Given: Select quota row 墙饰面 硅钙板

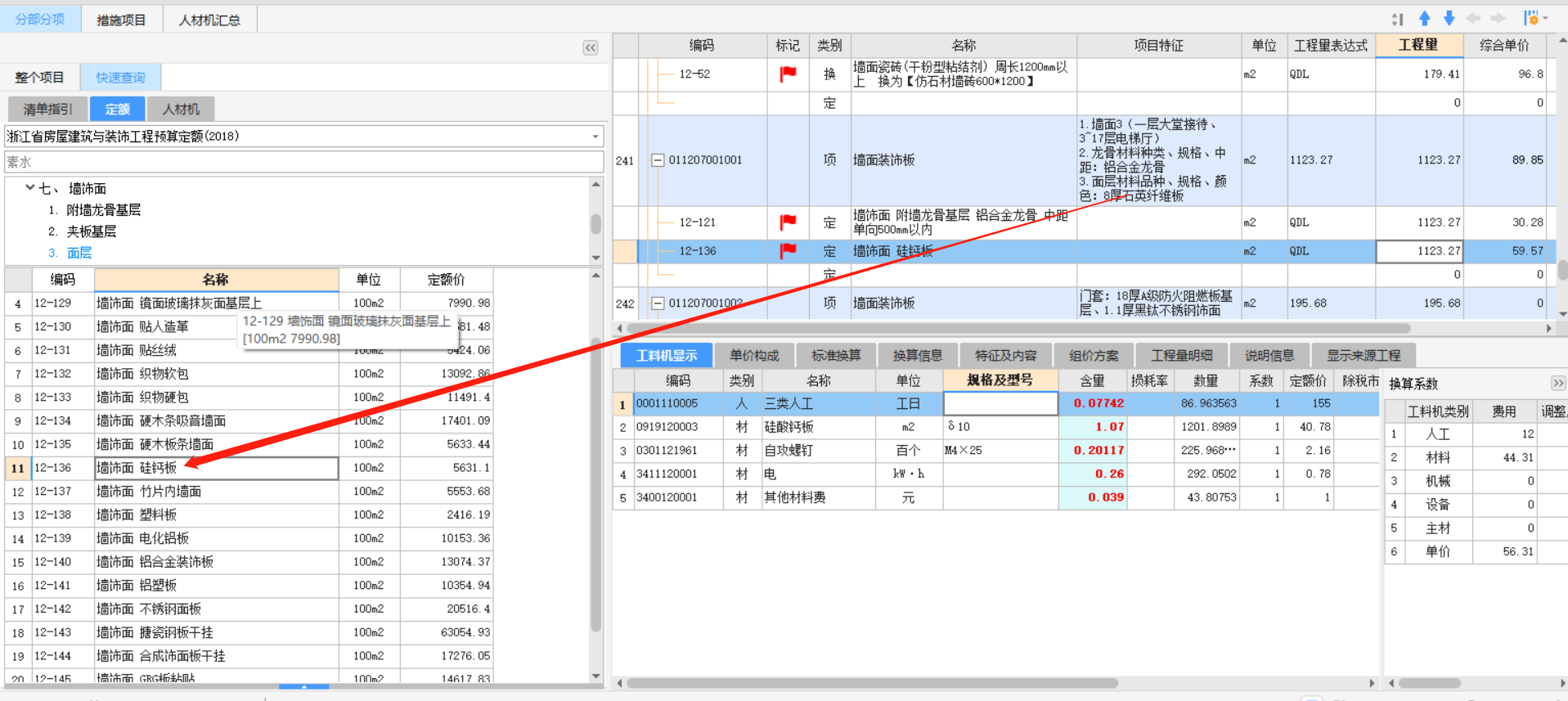Looking at the screenshot, I should [249, 468].
